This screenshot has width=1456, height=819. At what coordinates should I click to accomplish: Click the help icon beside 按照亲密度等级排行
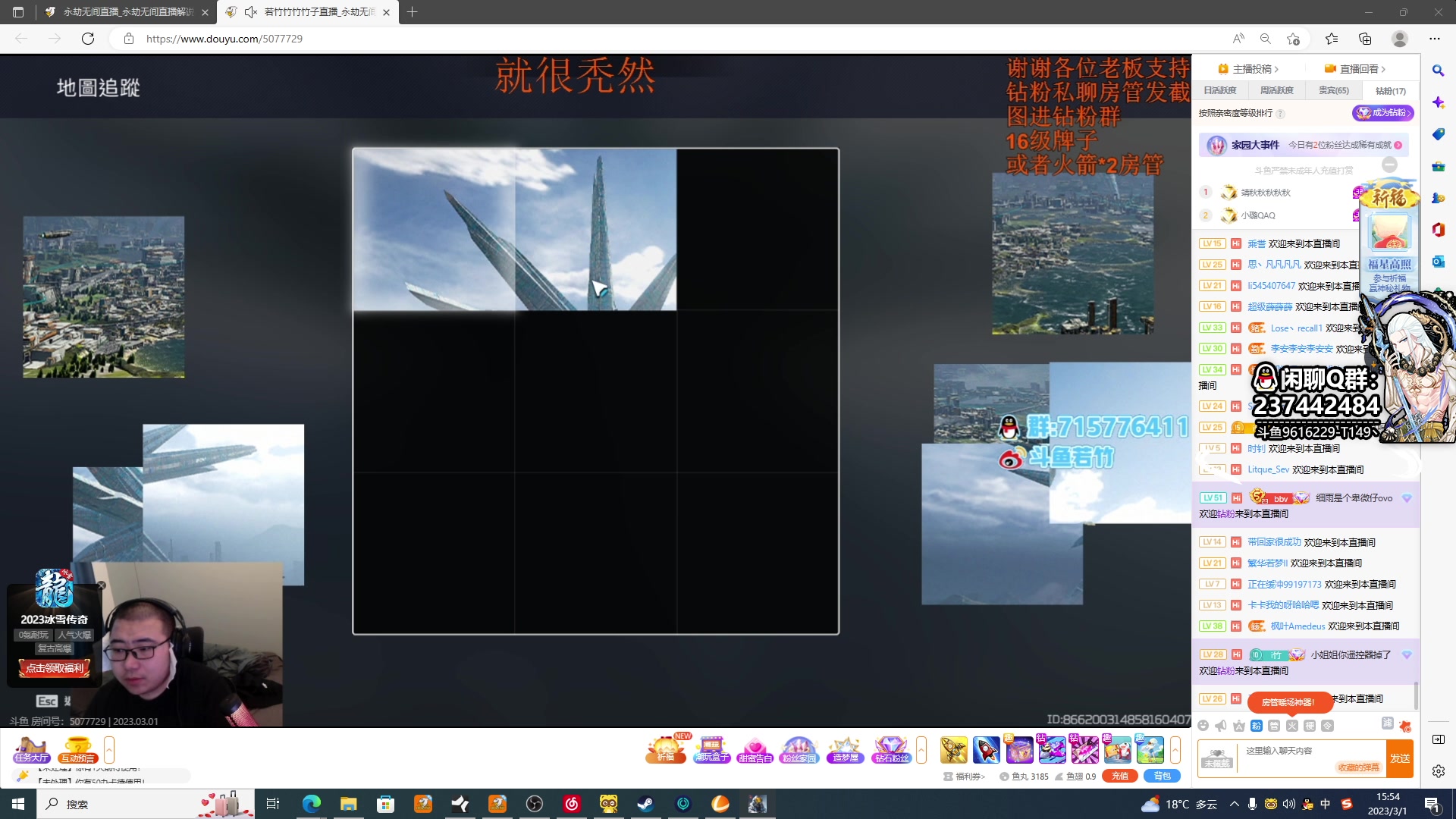coord(1280,114)
